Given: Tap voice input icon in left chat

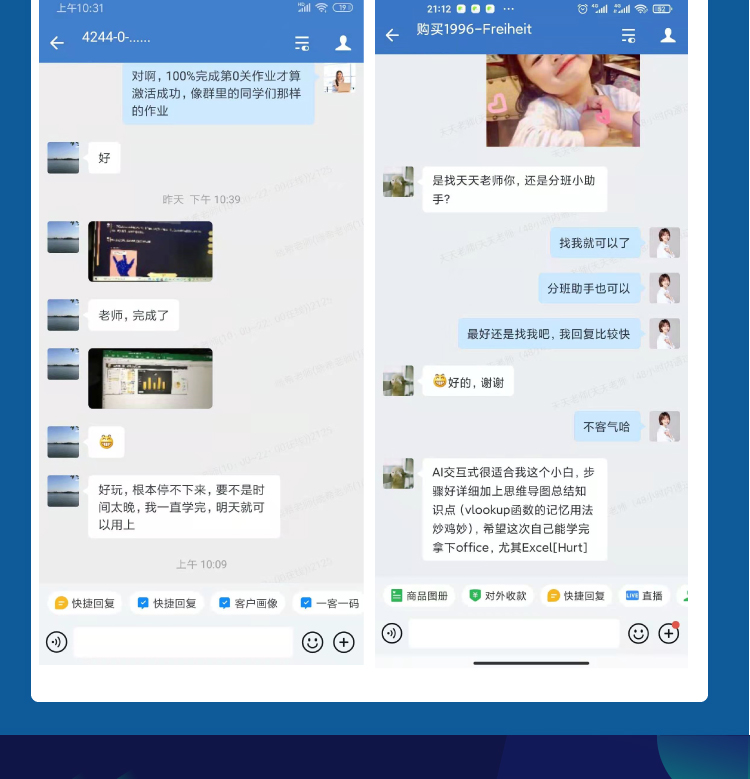Looking at the screenshot, I should (57, 642).
